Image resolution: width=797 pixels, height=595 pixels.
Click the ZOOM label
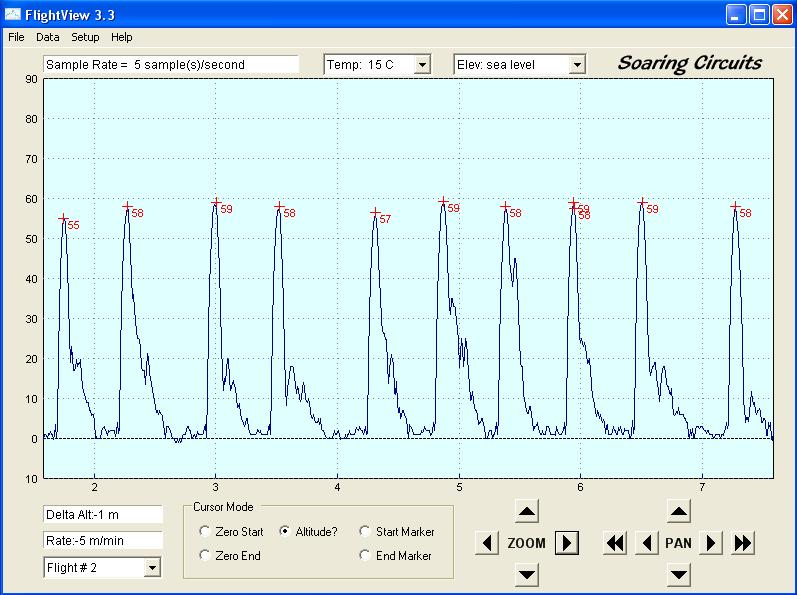coord(527,543)
